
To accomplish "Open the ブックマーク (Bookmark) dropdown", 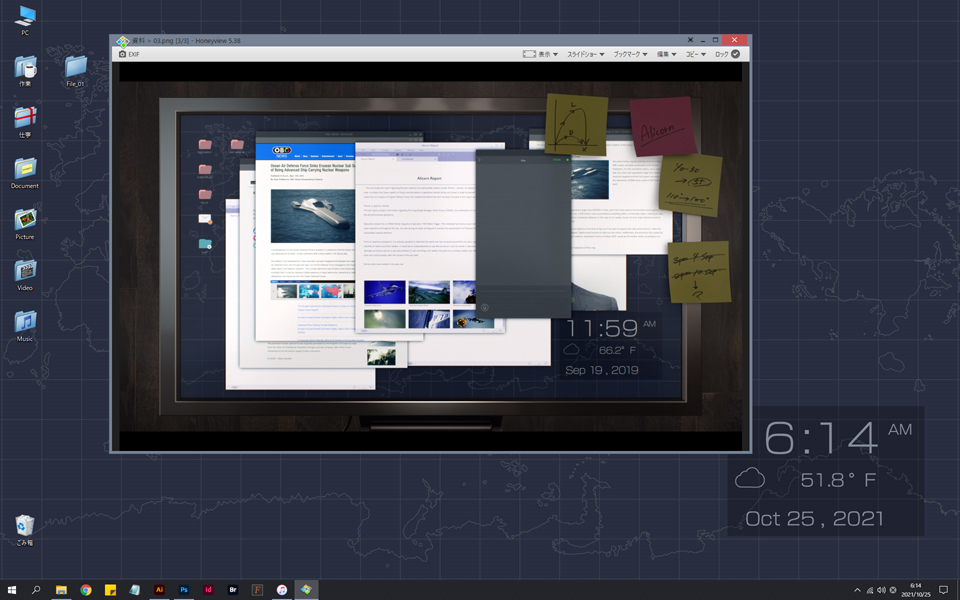I will coord(630,54).
